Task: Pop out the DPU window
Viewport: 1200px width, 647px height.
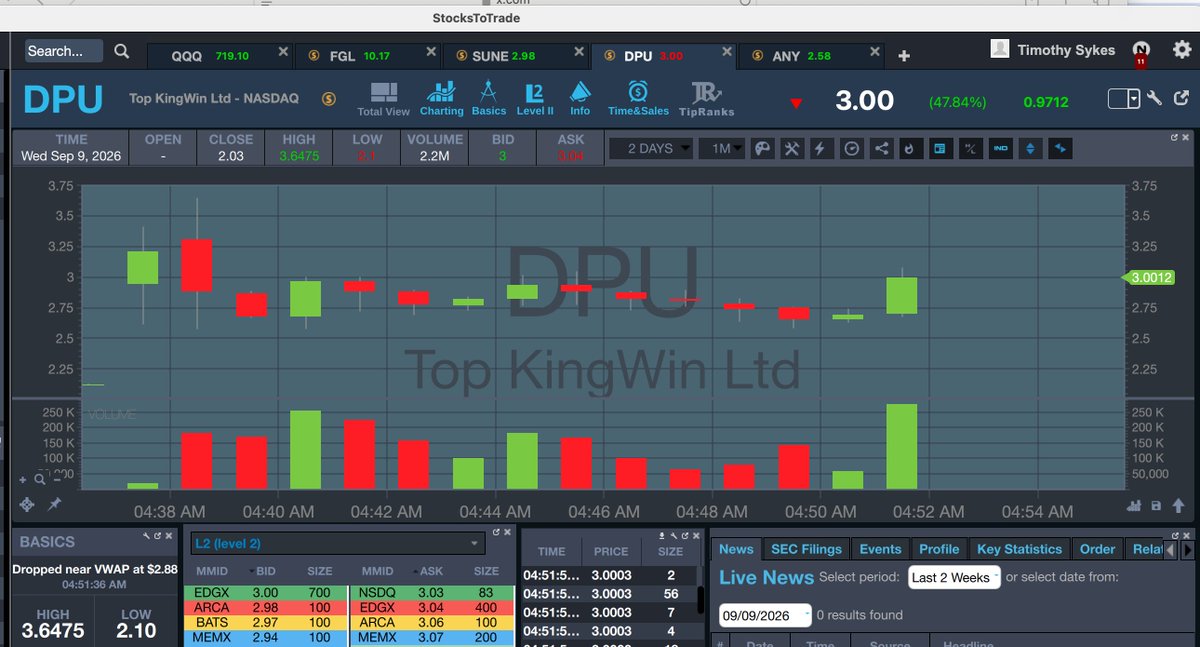Action: (x=1181, y=99)
